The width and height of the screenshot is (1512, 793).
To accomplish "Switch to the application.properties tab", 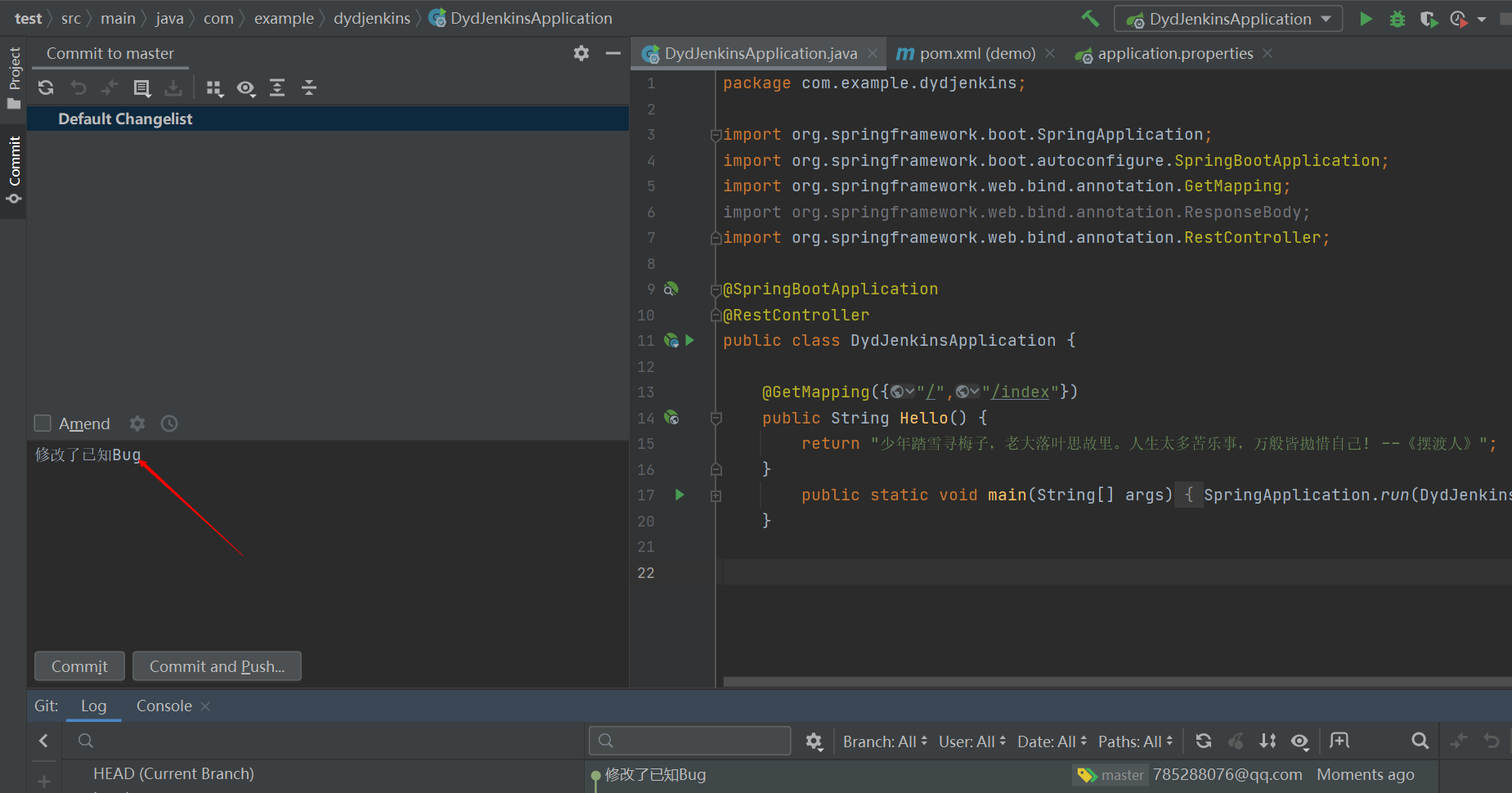I will [1175, 53].
